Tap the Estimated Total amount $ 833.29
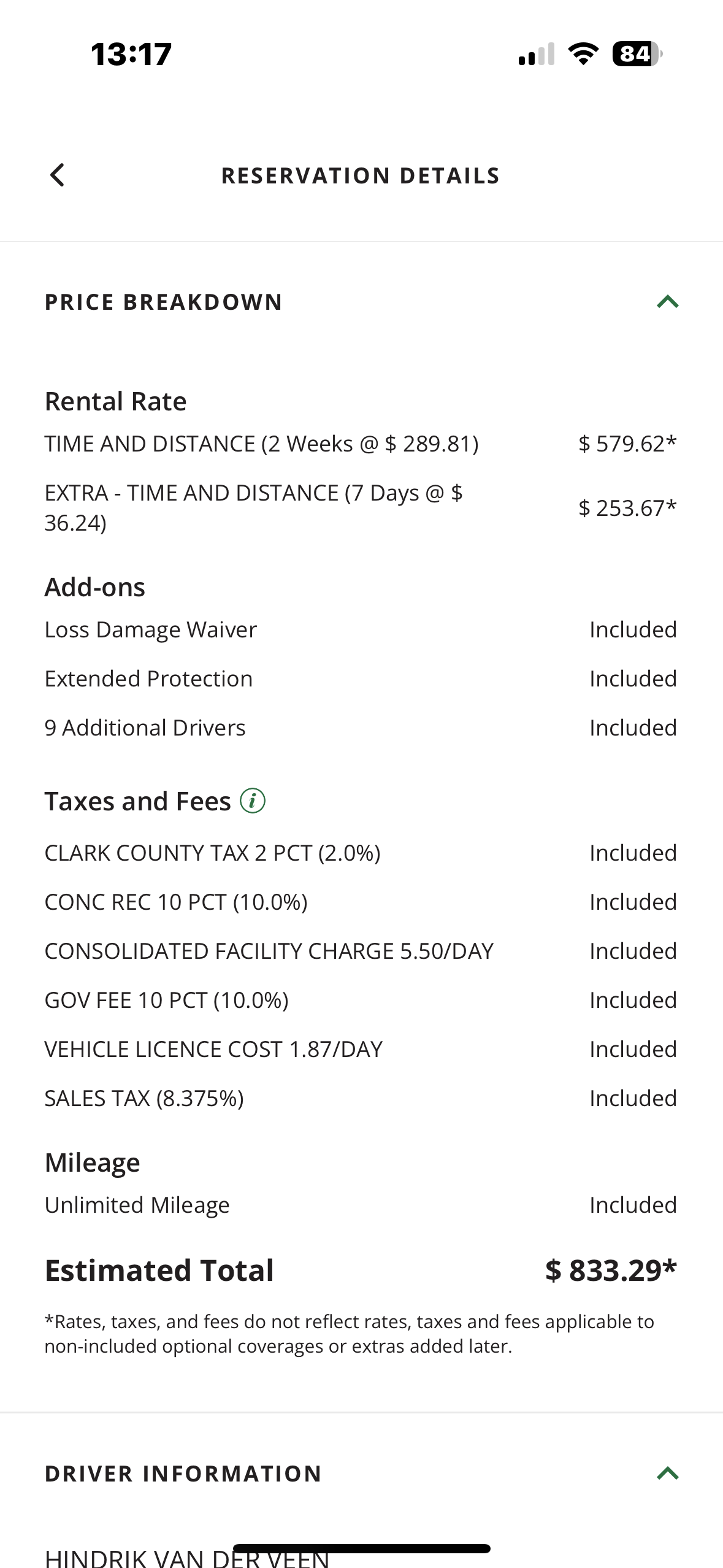Screen dimensions: 723x1568 click(x=610, y=1270)
